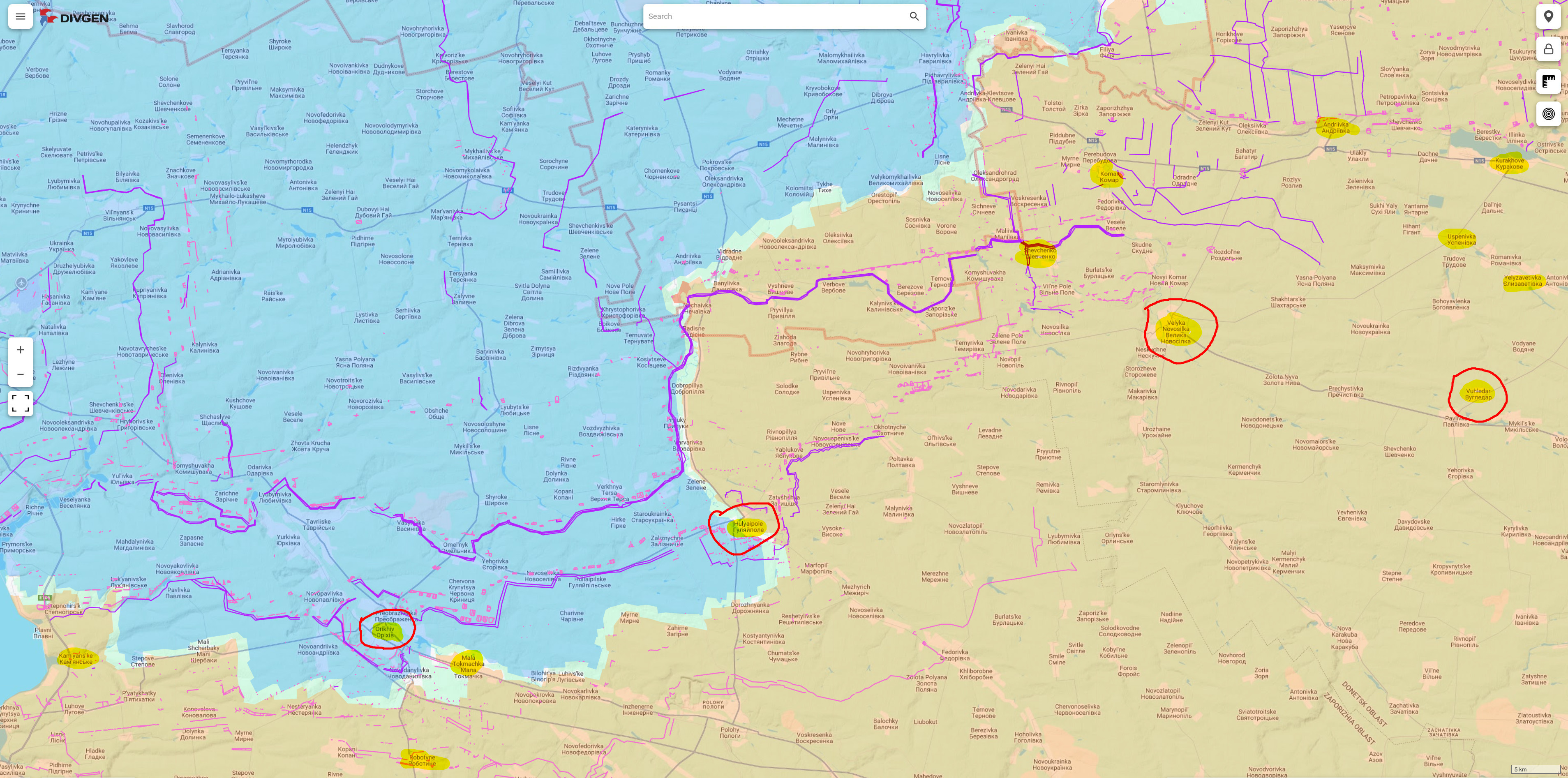Click the highlighted Robotyne label
This screenshot has width=1568, height=778.
pos(422,760)
